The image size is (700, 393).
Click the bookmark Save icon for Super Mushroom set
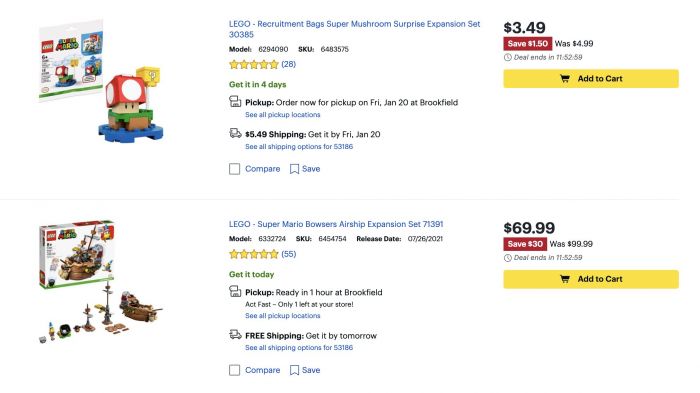(294, 169)
